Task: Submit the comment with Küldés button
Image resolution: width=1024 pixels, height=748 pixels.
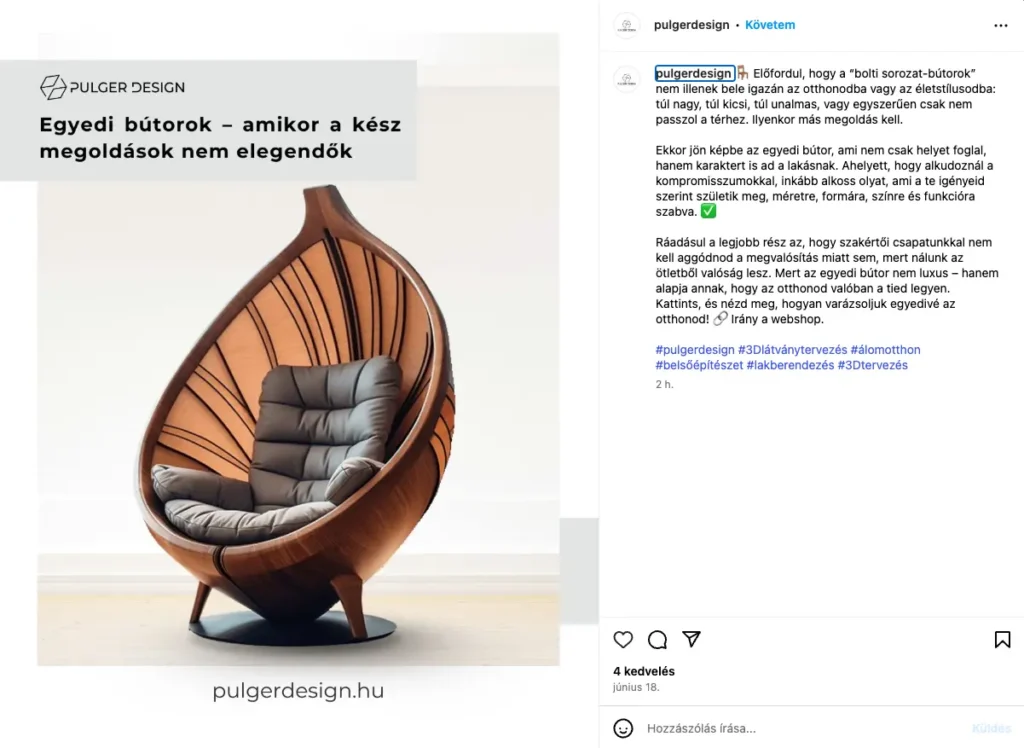Action: tap(991, 728)
